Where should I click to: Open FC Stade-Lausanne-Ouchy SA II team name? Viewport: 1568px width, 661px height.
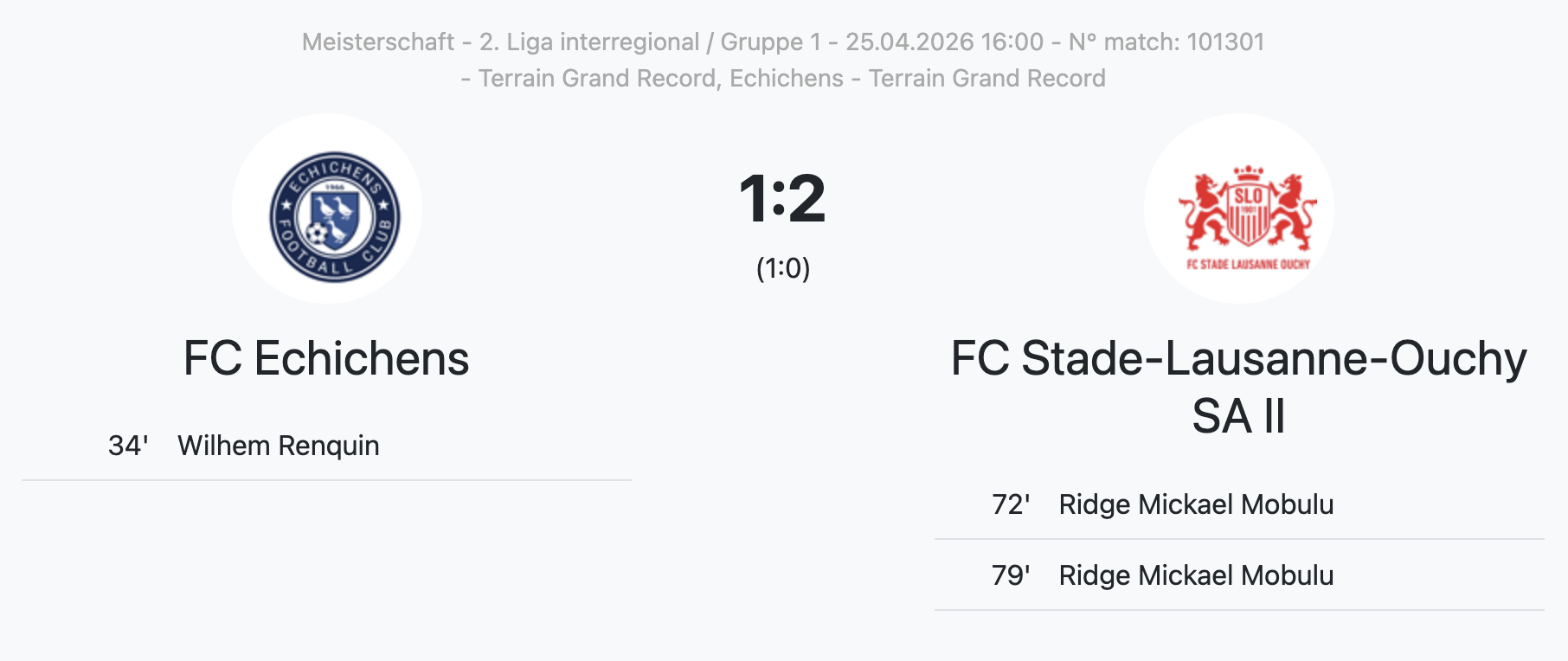1238,387
